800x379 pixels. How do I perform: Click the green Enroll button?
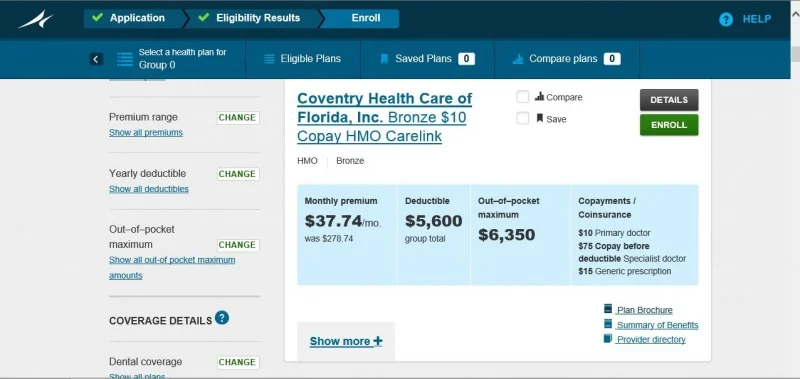pyautogui.click(x=669, y=125)
